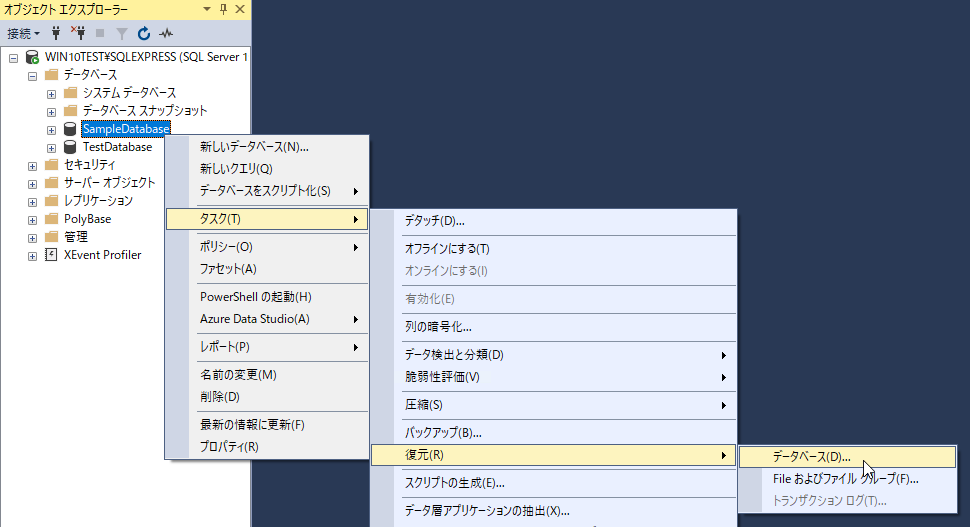Open the レポート(P) submenu
Image resolution: width=970 pixels, height=527 pixels.
pyautogui.click(x=267, y=347)
